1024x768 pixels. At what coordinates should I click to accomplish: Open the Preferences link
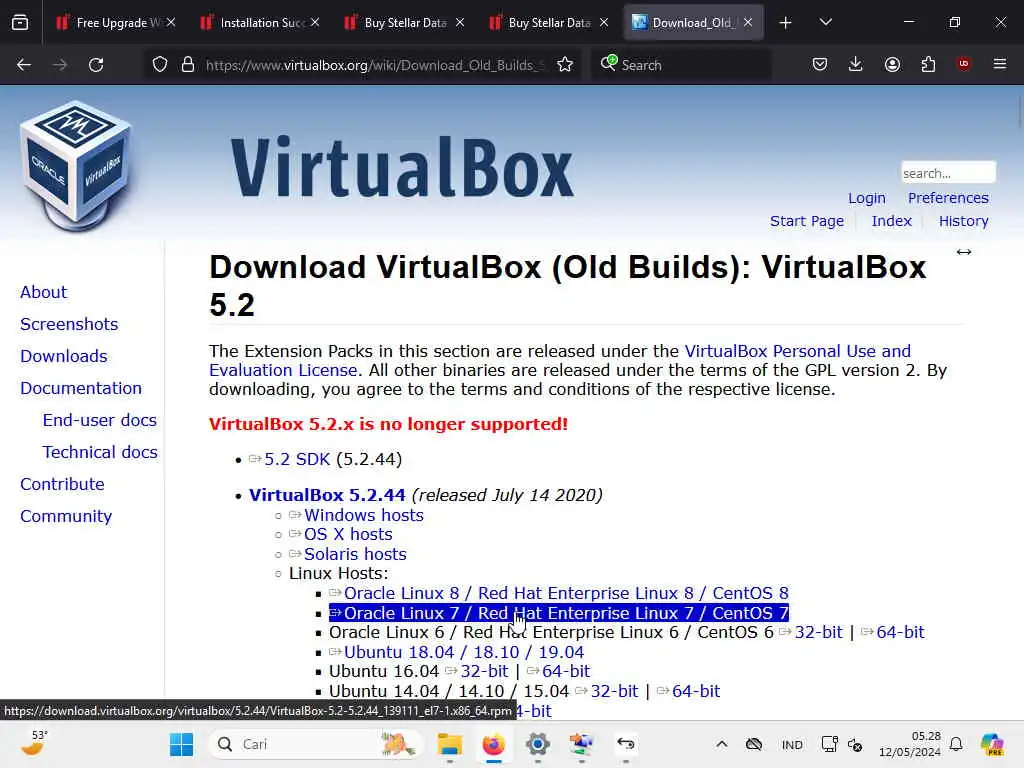[948, 198]
